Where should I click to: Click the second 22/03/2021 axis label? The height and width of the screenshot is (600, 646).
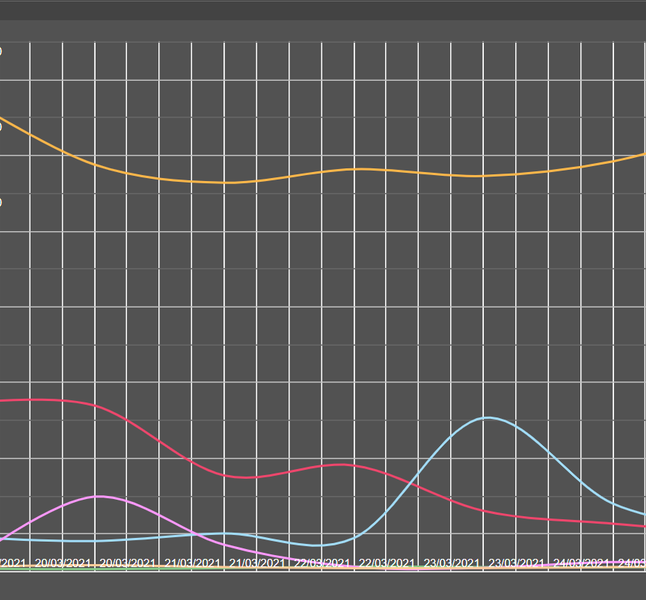[x=386, y=564]
